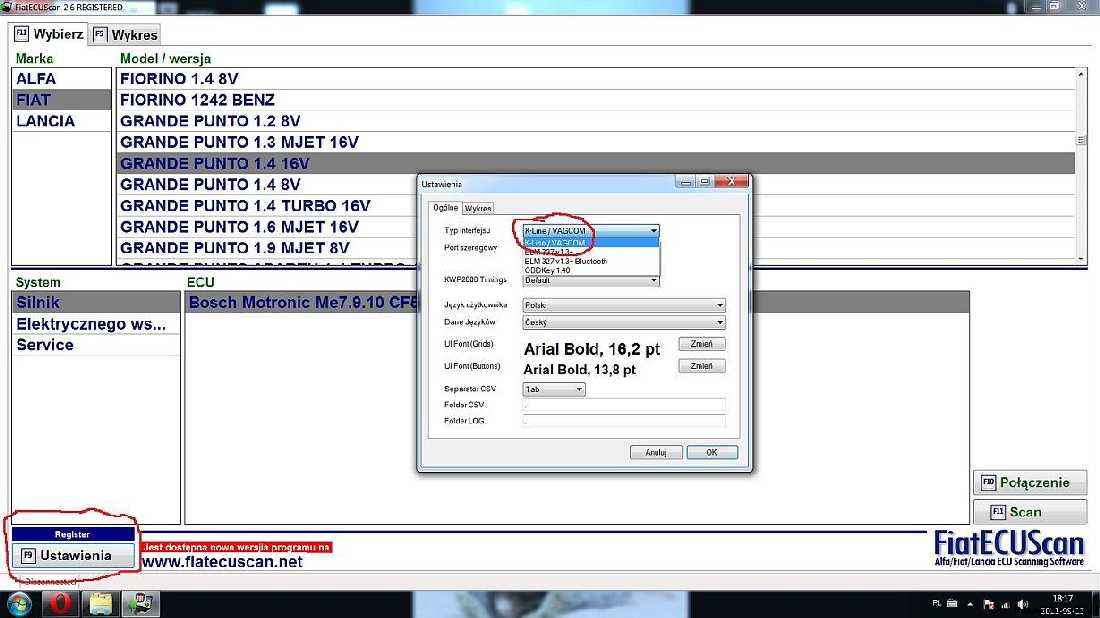Click the volume speaker tray icon
This screenshot has width=1100, height=618.
[1022, 604]
